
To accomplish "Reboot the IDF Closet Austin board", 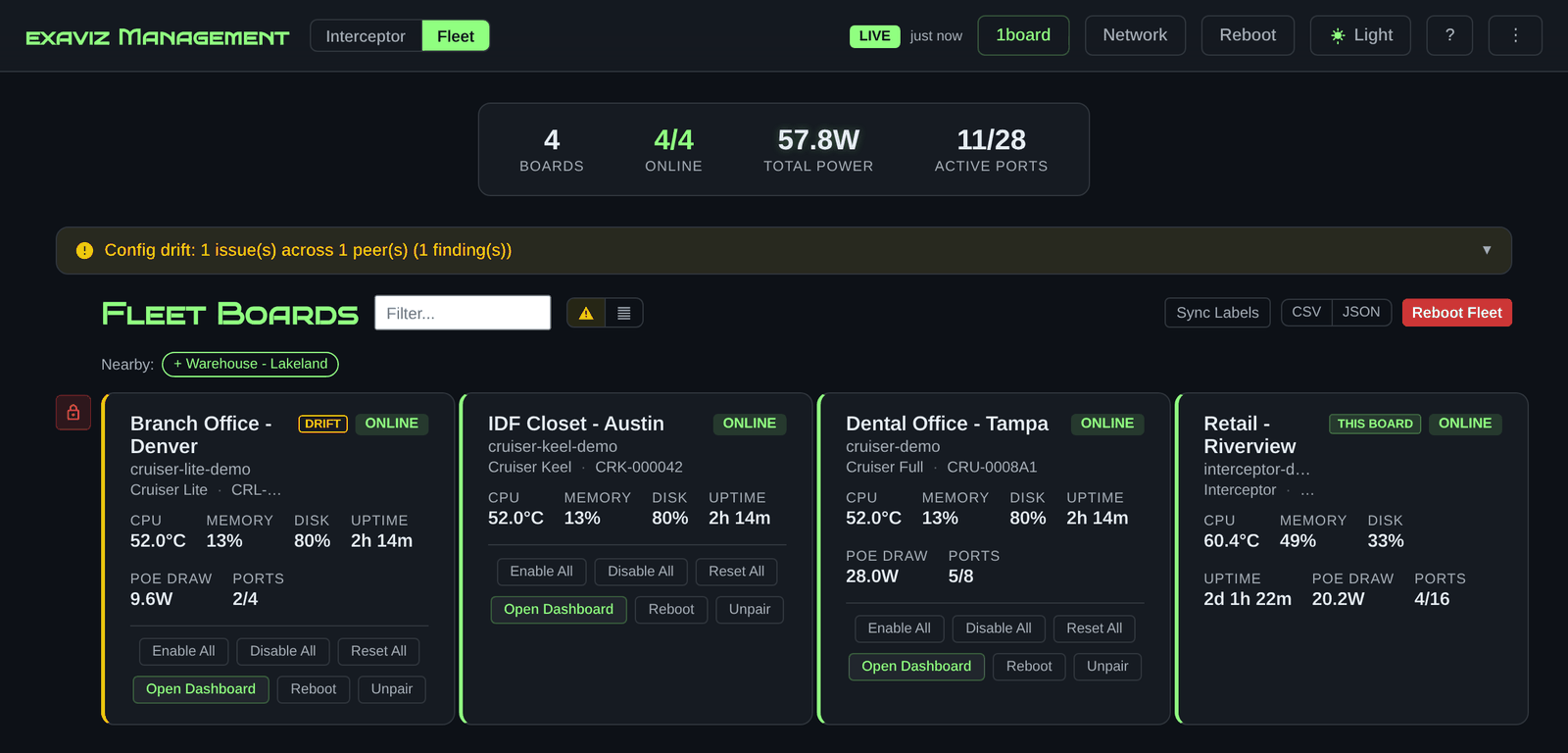I will point(671,610).
